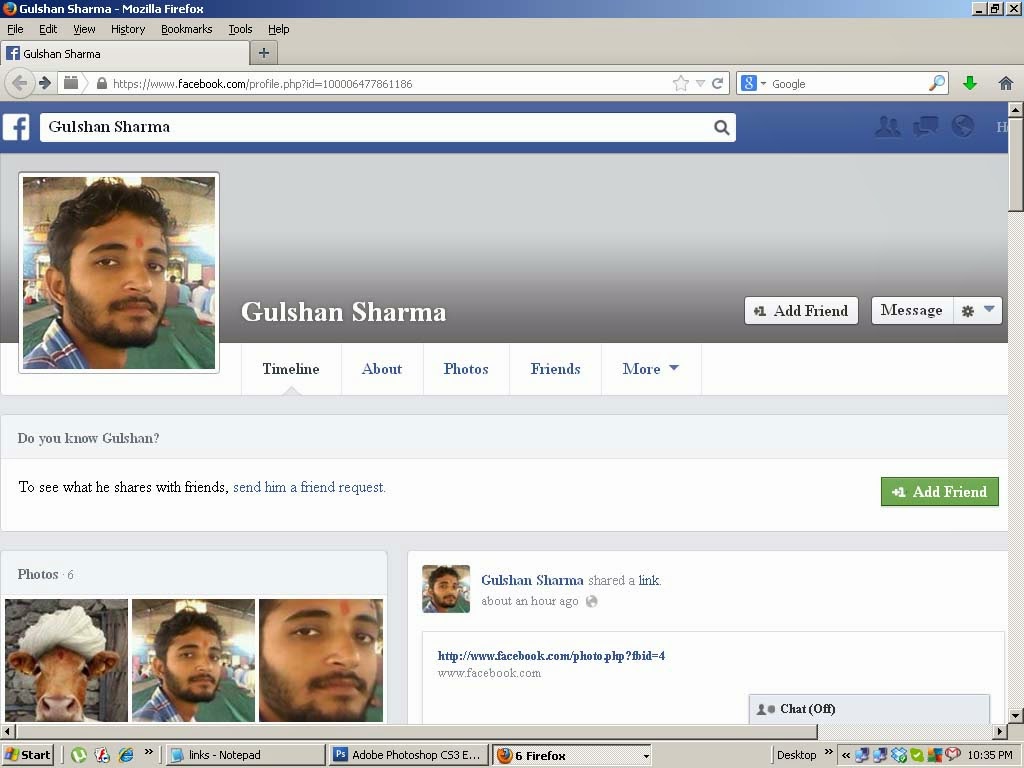Open the dropdown arrow beside the gear
This screenshot has height=768, width=1024.
point(989,309)
